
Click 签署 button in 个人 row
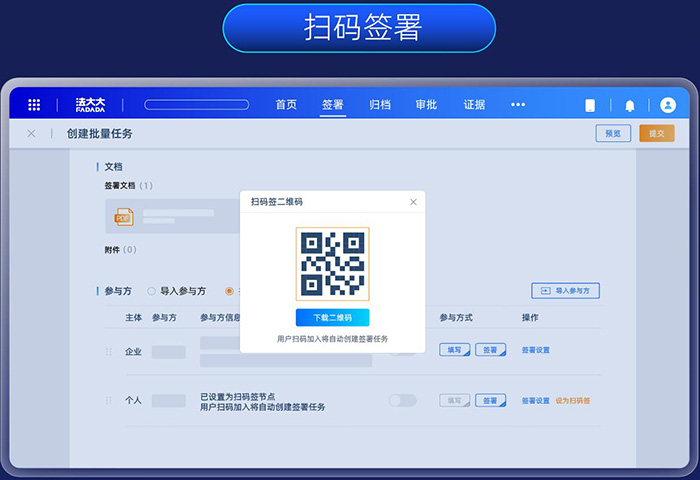pos(490,401)
